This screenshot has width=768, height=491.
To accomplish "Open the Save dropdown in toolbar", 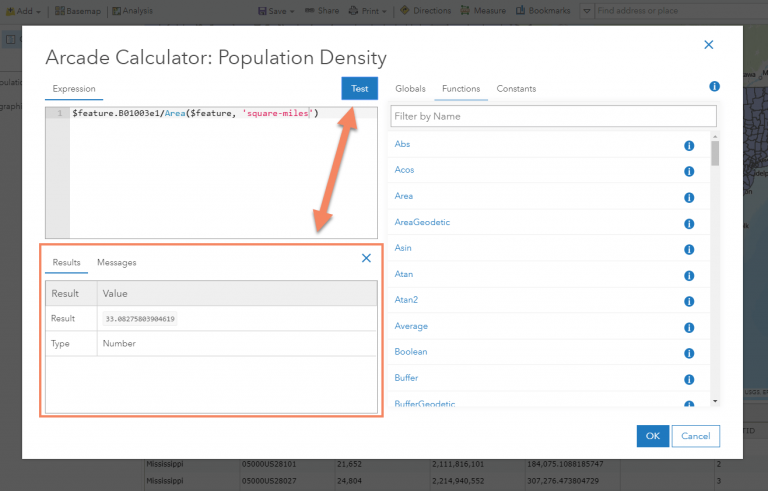I will pos(276,10).
